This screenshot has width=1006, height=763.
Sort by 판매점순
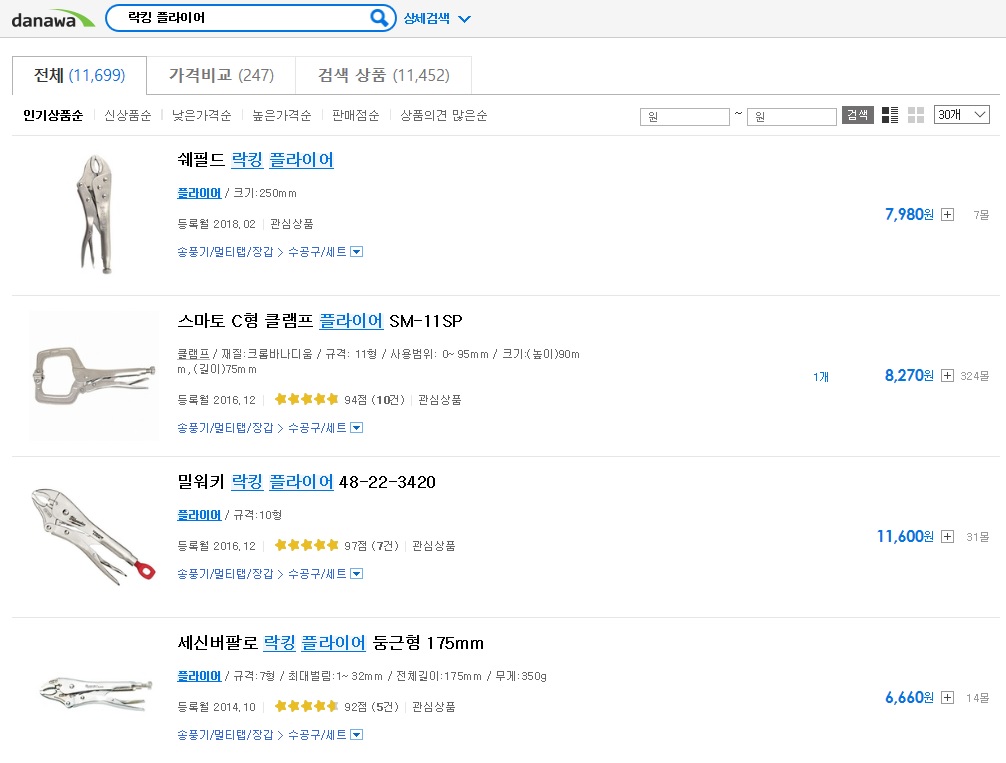pos(355,116)
